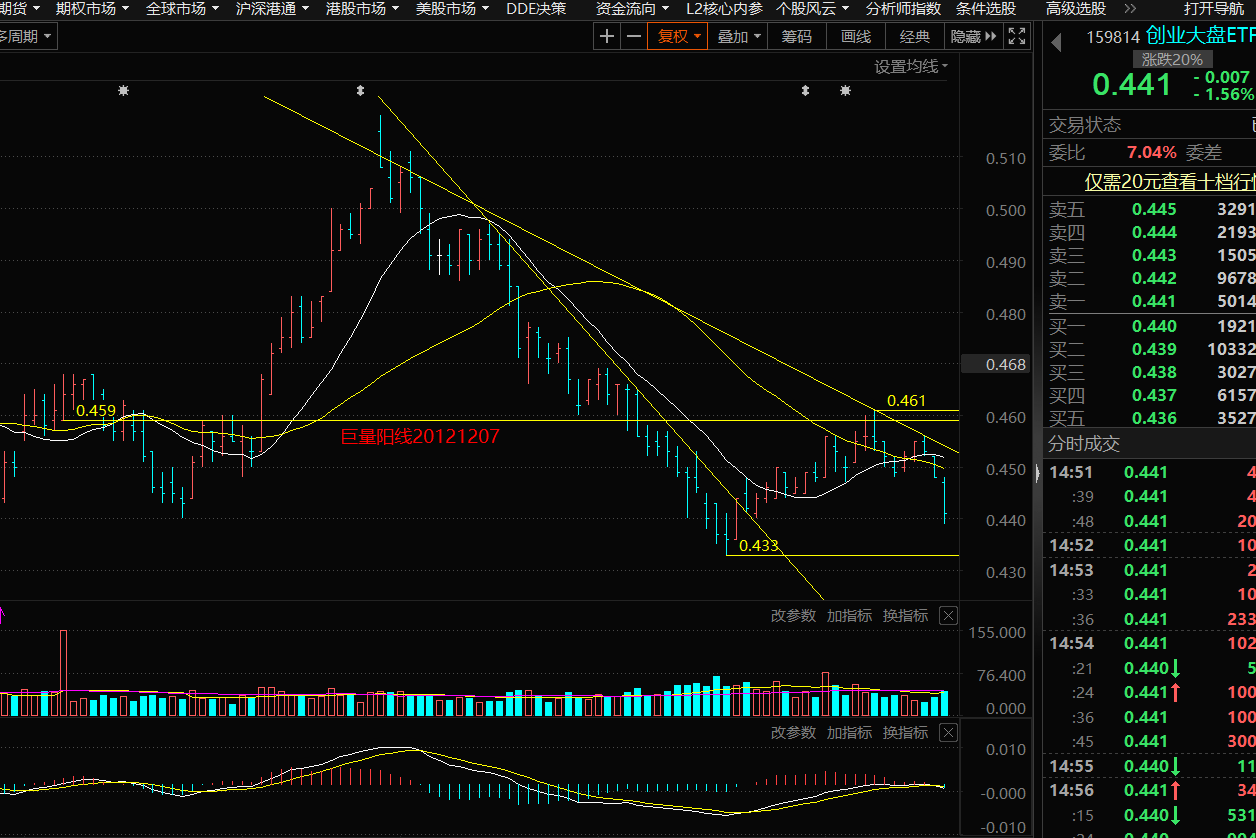This screenshot has width=1256, height=838.
Task: Close the MACD indicator panel
Action: [949, 733]
